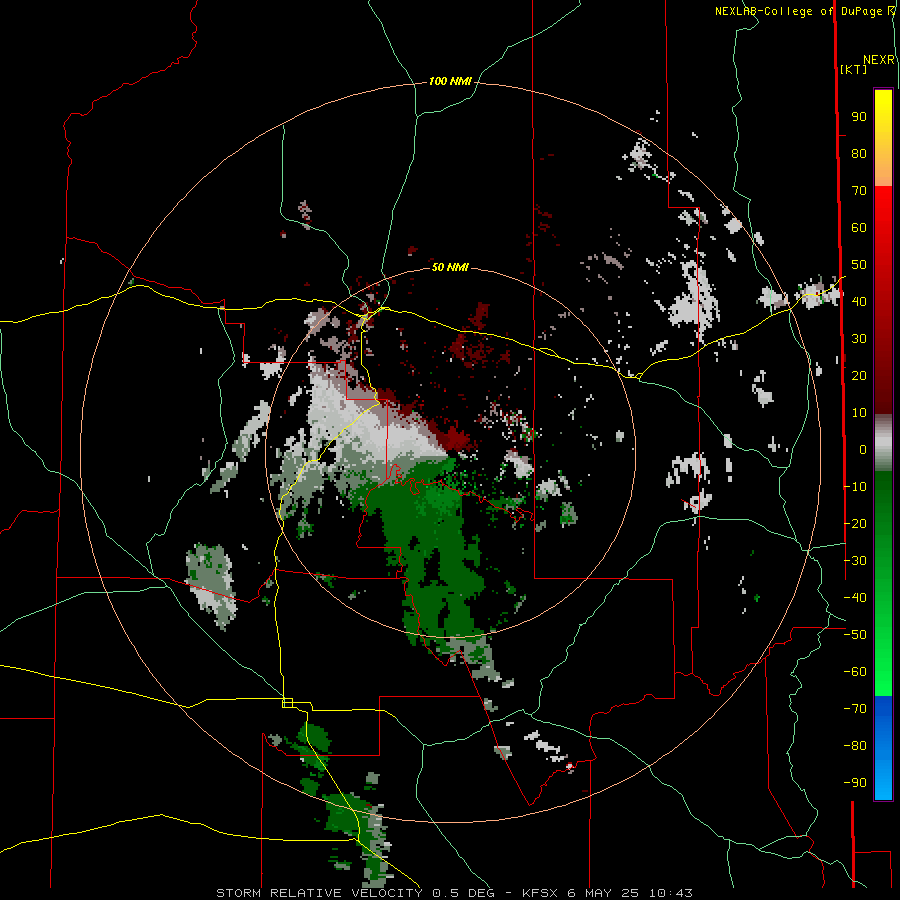Click the "100 NMI" range ring label
This screenshot has width=900, height=900.
click(450, 81)
